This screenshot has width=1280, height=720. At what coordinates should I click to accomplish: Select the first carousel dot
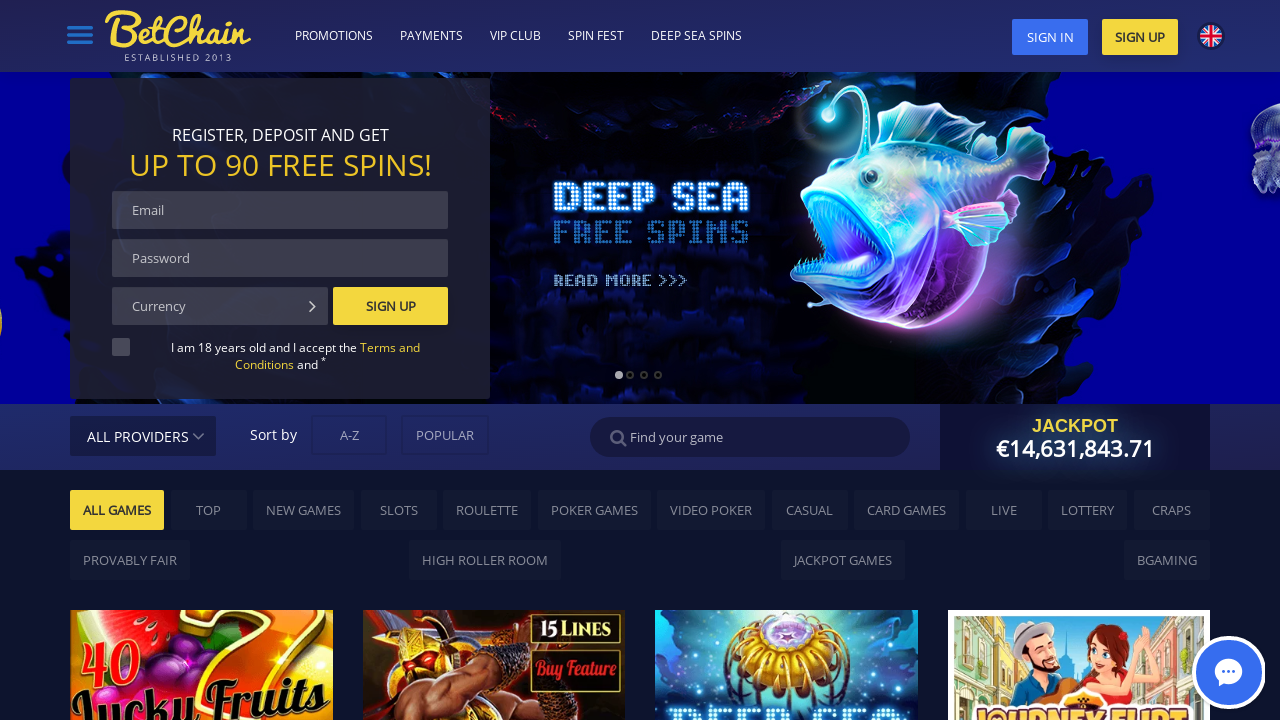(x=619, y=375)
